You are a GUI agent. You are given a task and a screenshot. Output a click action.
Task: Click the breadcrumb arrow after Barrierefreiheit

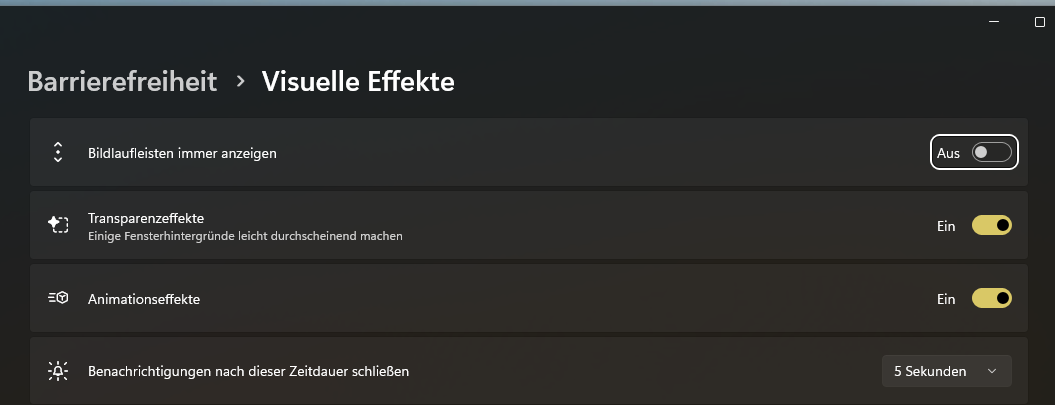[x=240, y=81]
